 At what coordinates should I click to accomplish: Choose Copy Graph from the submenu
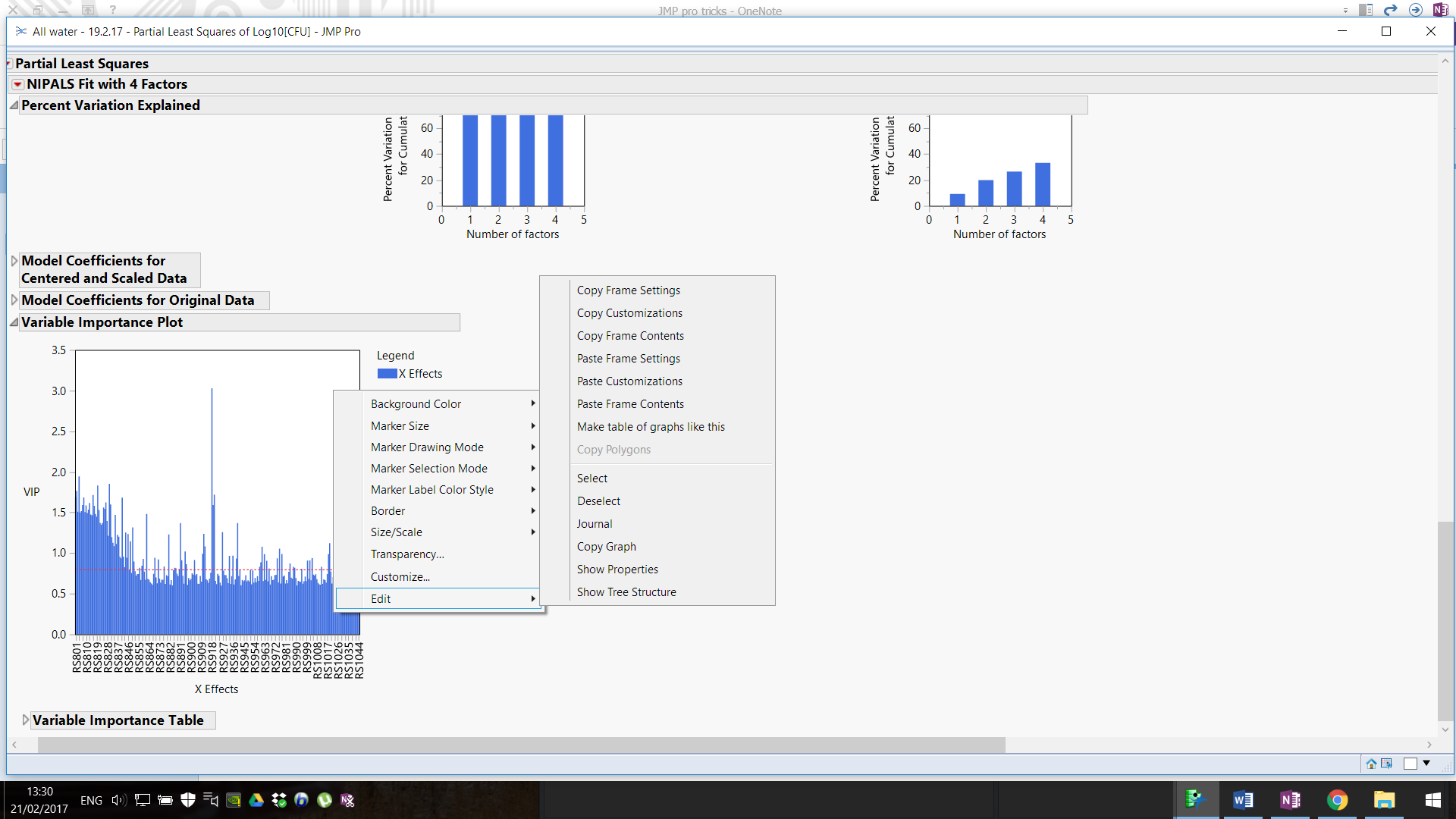tap(606, 547)
